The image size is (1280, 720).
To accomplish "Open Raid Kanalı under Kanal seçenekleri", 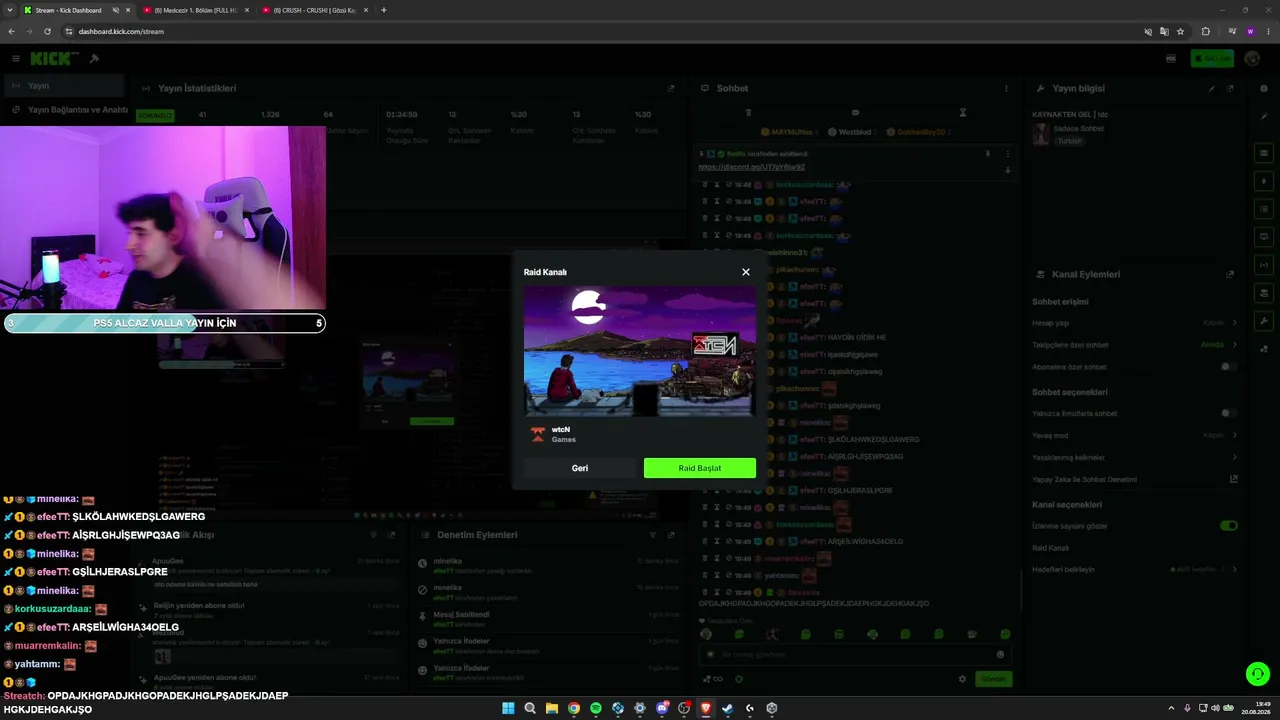I will 1050,548.
